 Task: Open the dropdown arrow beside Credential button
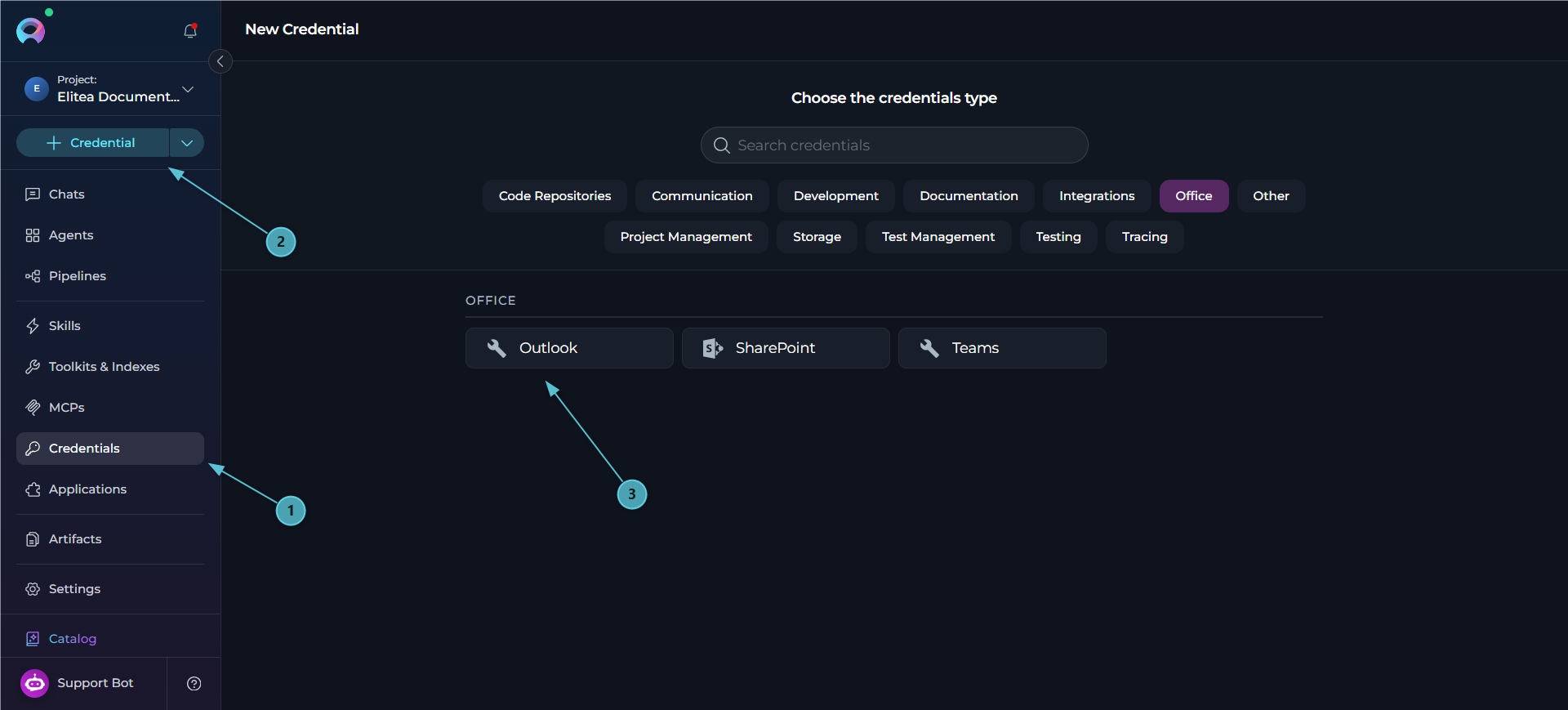pyautogui.click(x=187, y=143)
